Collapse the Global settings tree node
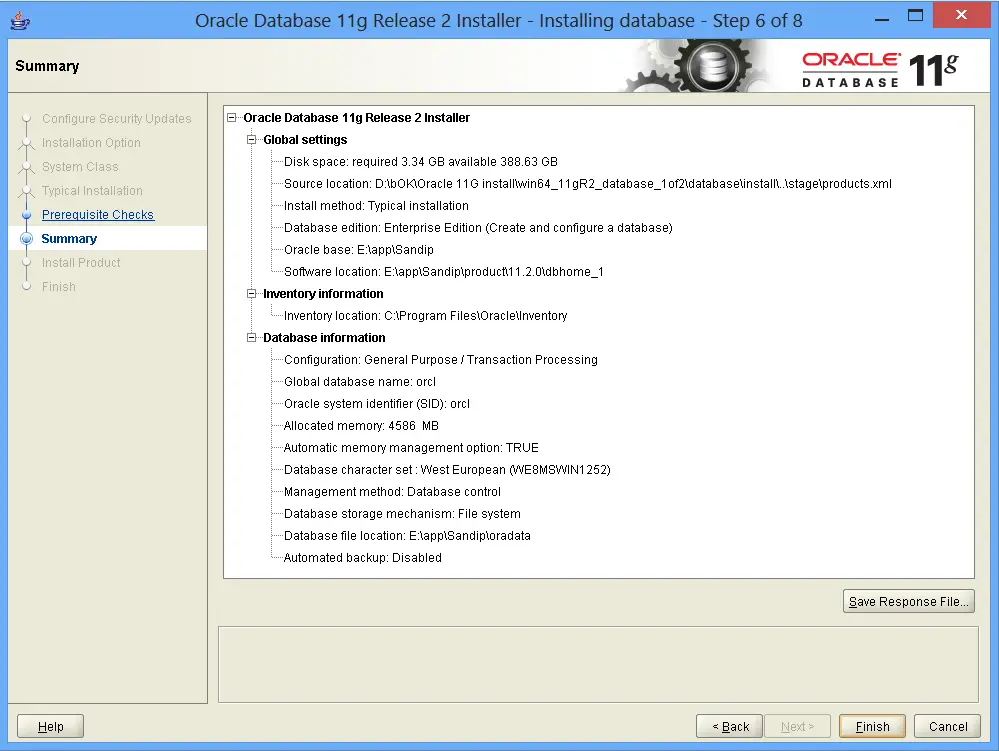Screen dimensions: 999x751 point(252,140)
